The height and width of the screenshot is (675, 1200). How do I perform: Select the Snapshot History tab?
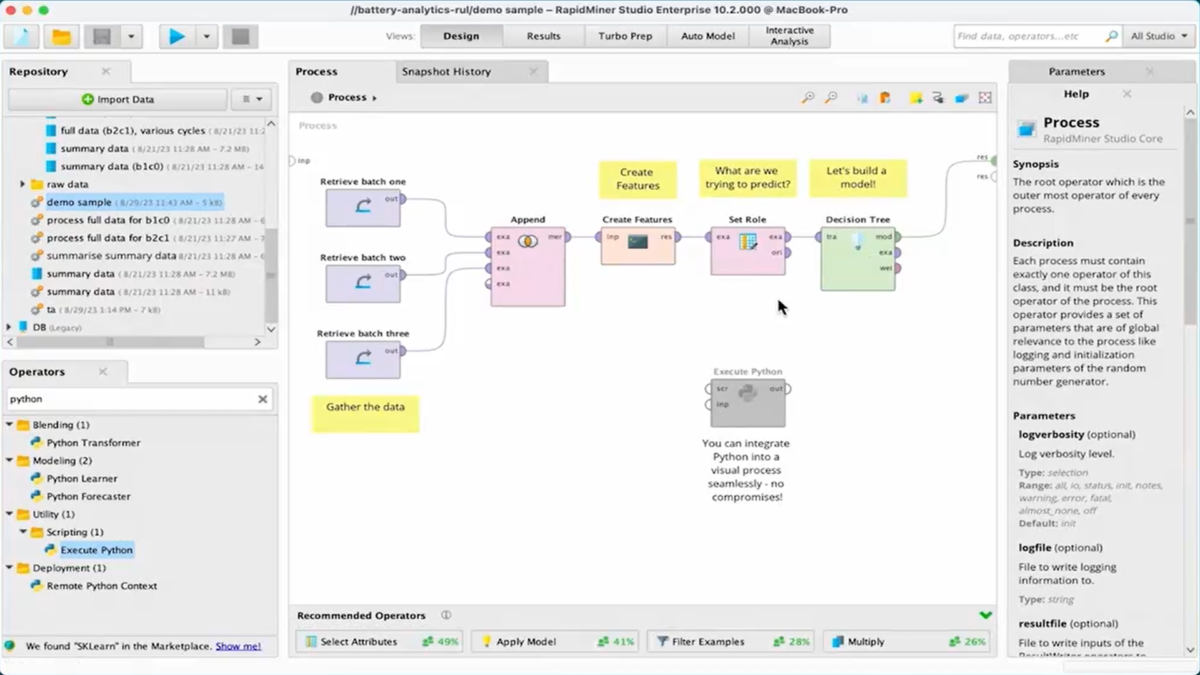point(446,71)
